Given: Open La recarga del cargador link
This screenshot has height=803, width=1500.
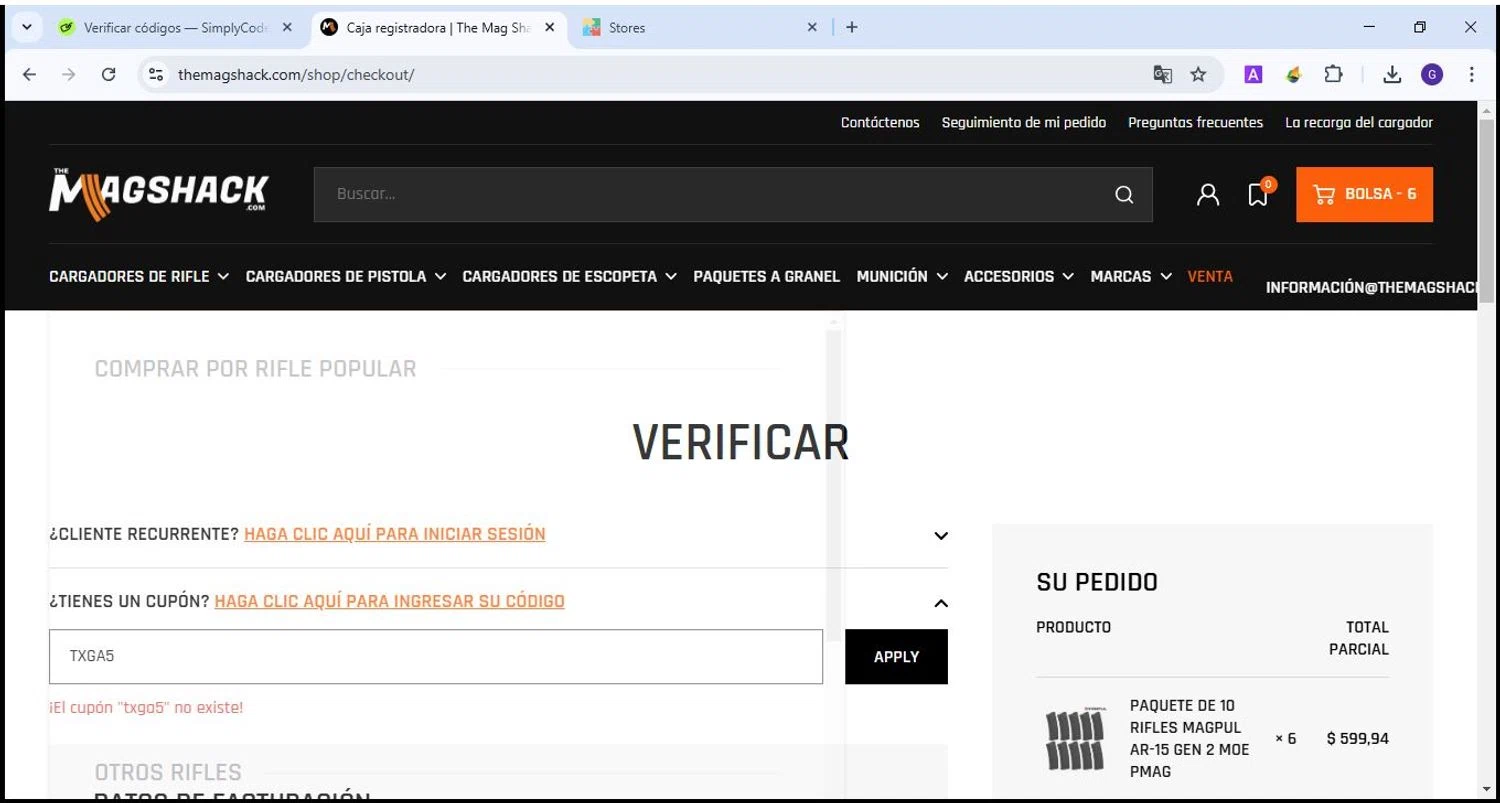Looking at the screenshot, I should [x=1359, y=122].
